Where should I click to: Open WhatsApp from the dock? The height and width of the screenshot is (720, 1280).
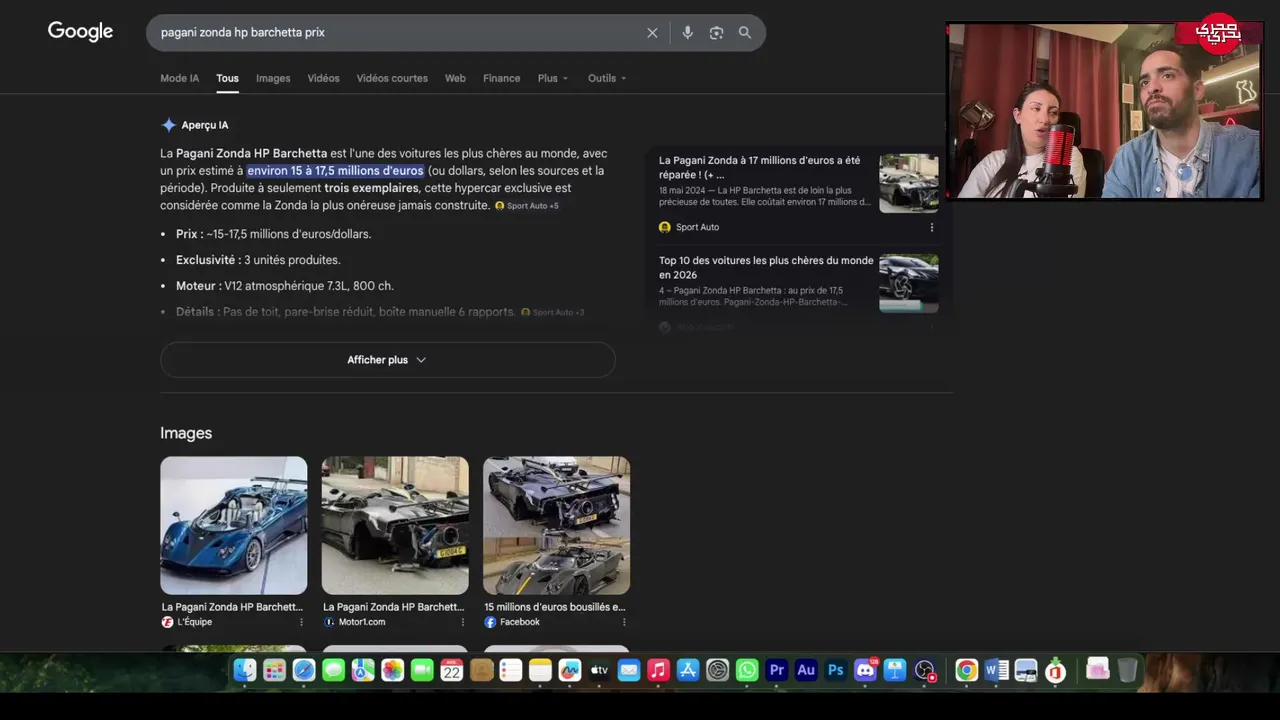pyautogui.click(x=747, y=671)
